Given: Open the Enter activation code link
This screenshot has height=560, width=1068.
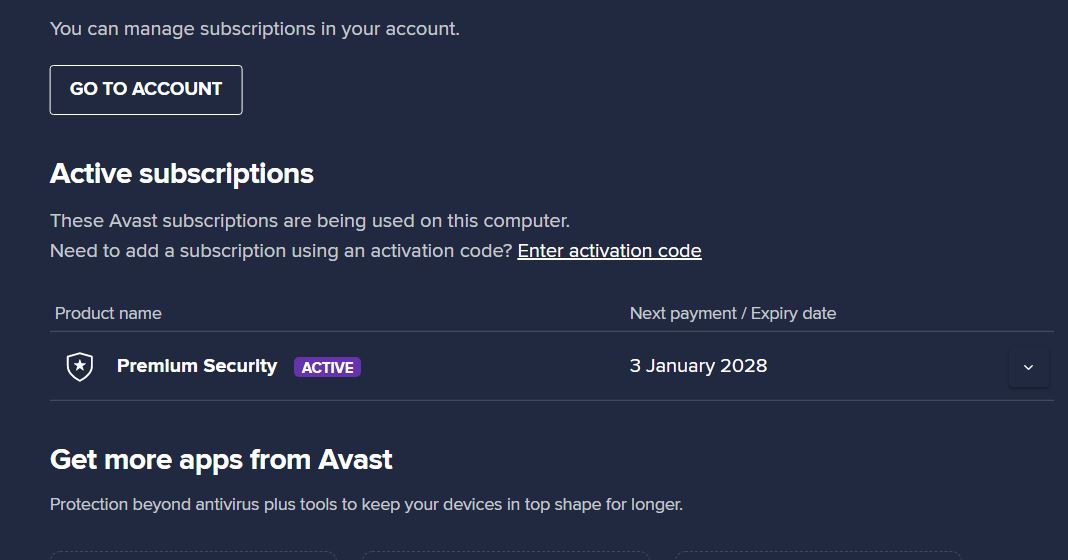Looking at the screenshot, I should (609, 251).
